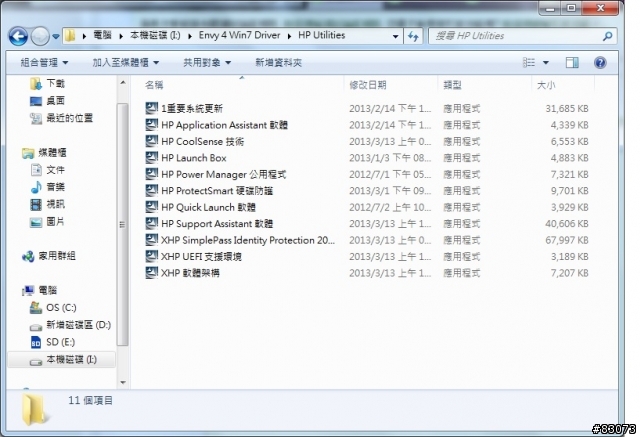Select the HP ProtectSmart 硬碟防護 icon
Screen dimensions: 640x437
coord(151,191)
